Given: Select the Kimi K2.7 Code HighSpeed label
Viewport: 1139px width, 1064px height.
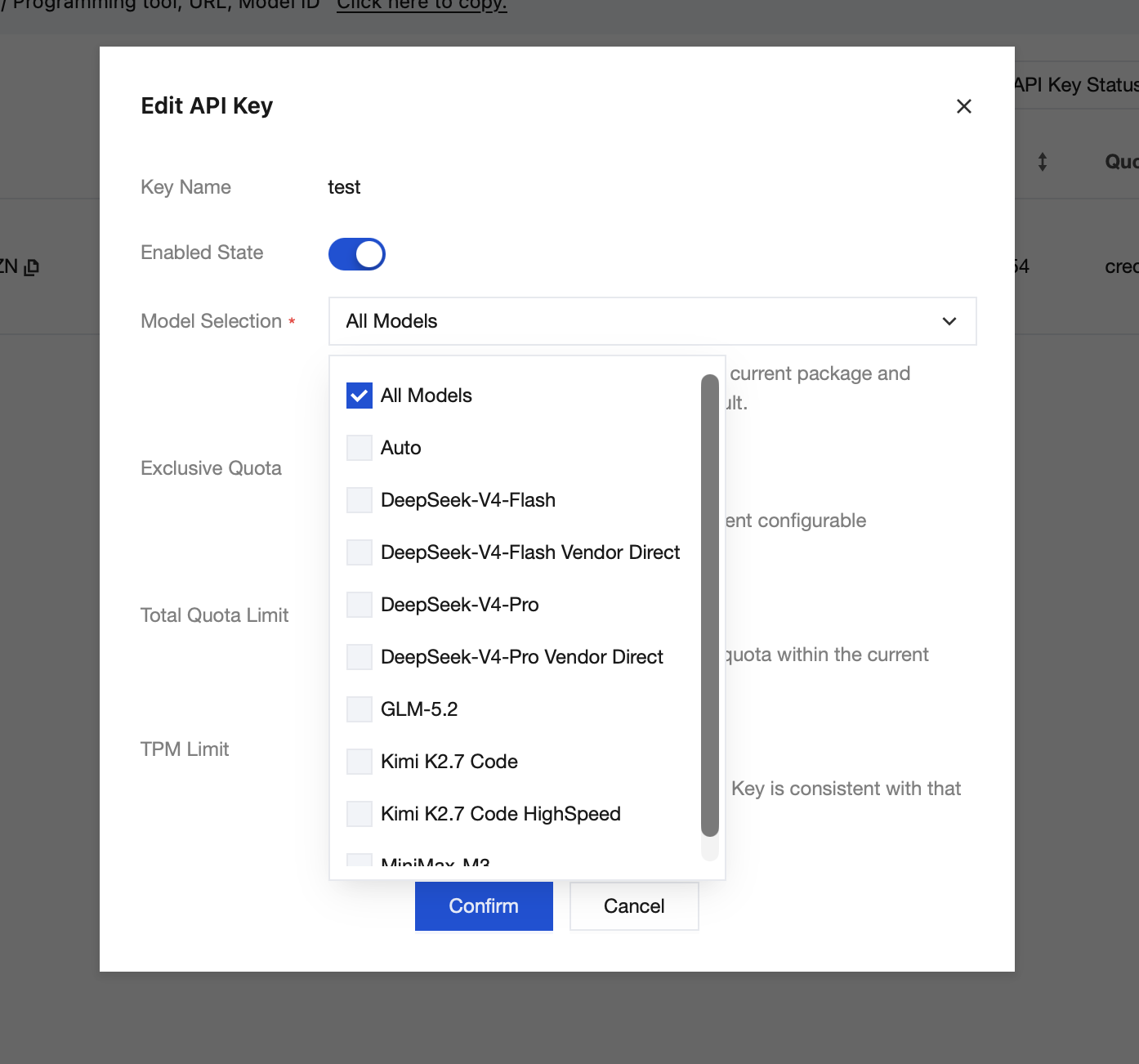Looking at the screenshot, I should click(x=501, y=814).
